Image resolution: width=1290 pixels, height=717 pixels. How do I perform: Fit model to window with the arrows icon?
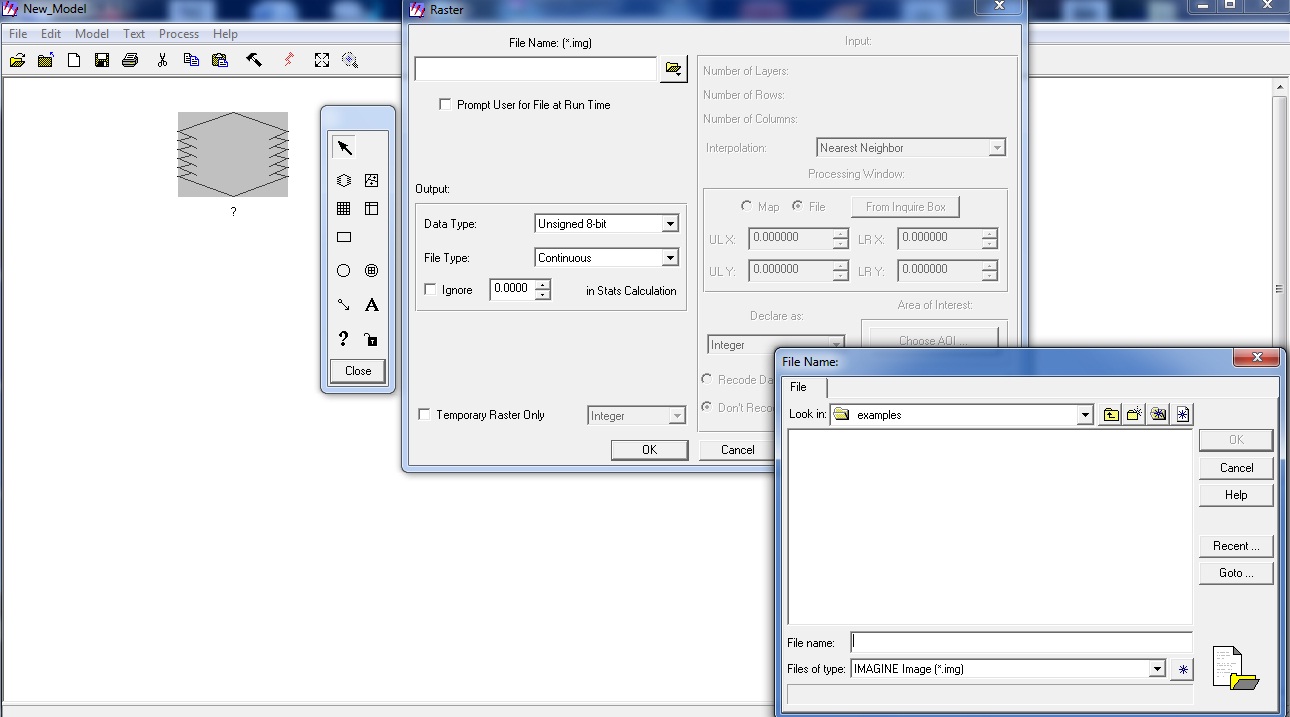pyautogui.click(x=321, y=60)
